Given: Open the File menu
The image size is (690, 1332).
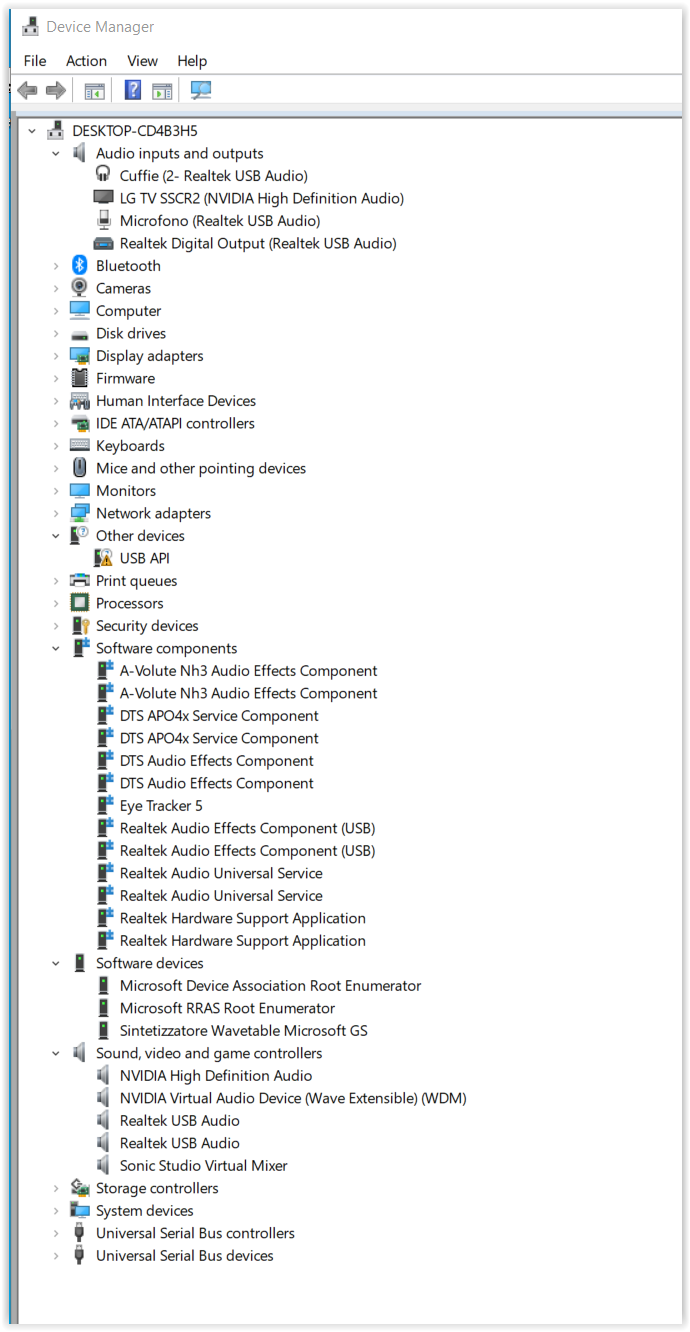Looking at the screenshot, I should coord(35,61).
